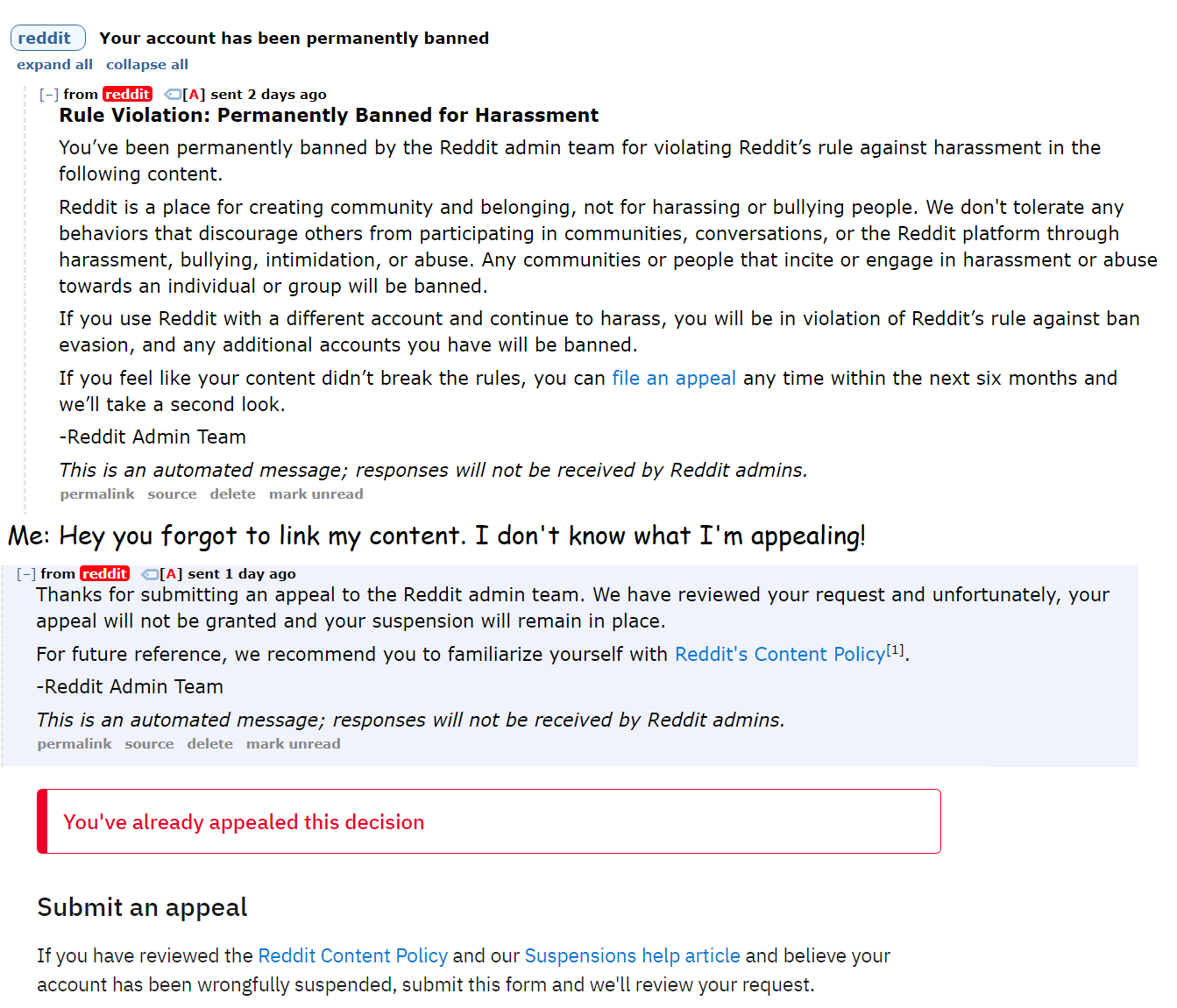Open the permalink of the ban message
The height and width of the screenshot is (1008, 1177).
point(97,494)
